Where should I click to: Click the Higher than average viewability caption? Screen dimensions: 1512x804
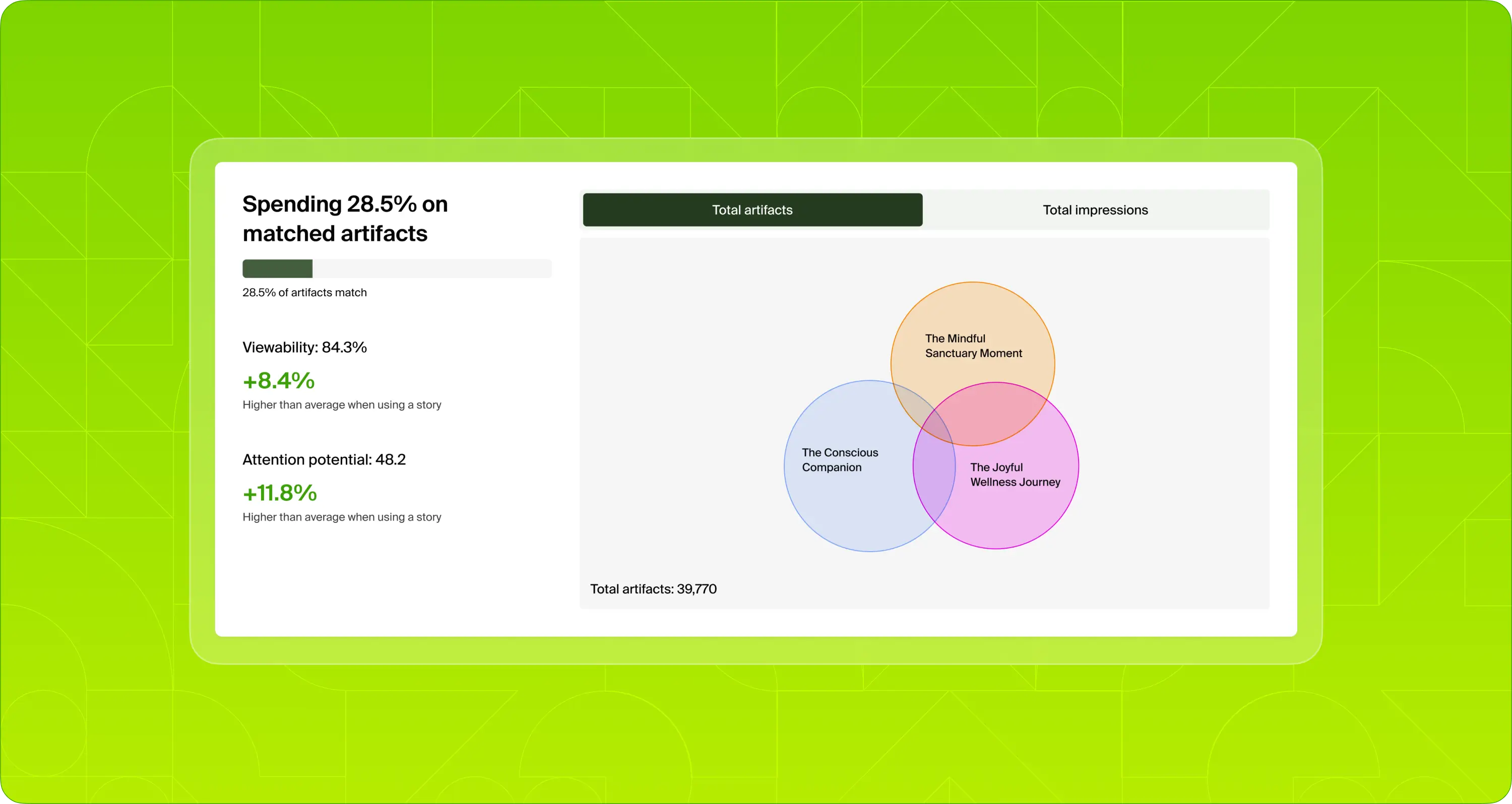click(x=342, y=405)
